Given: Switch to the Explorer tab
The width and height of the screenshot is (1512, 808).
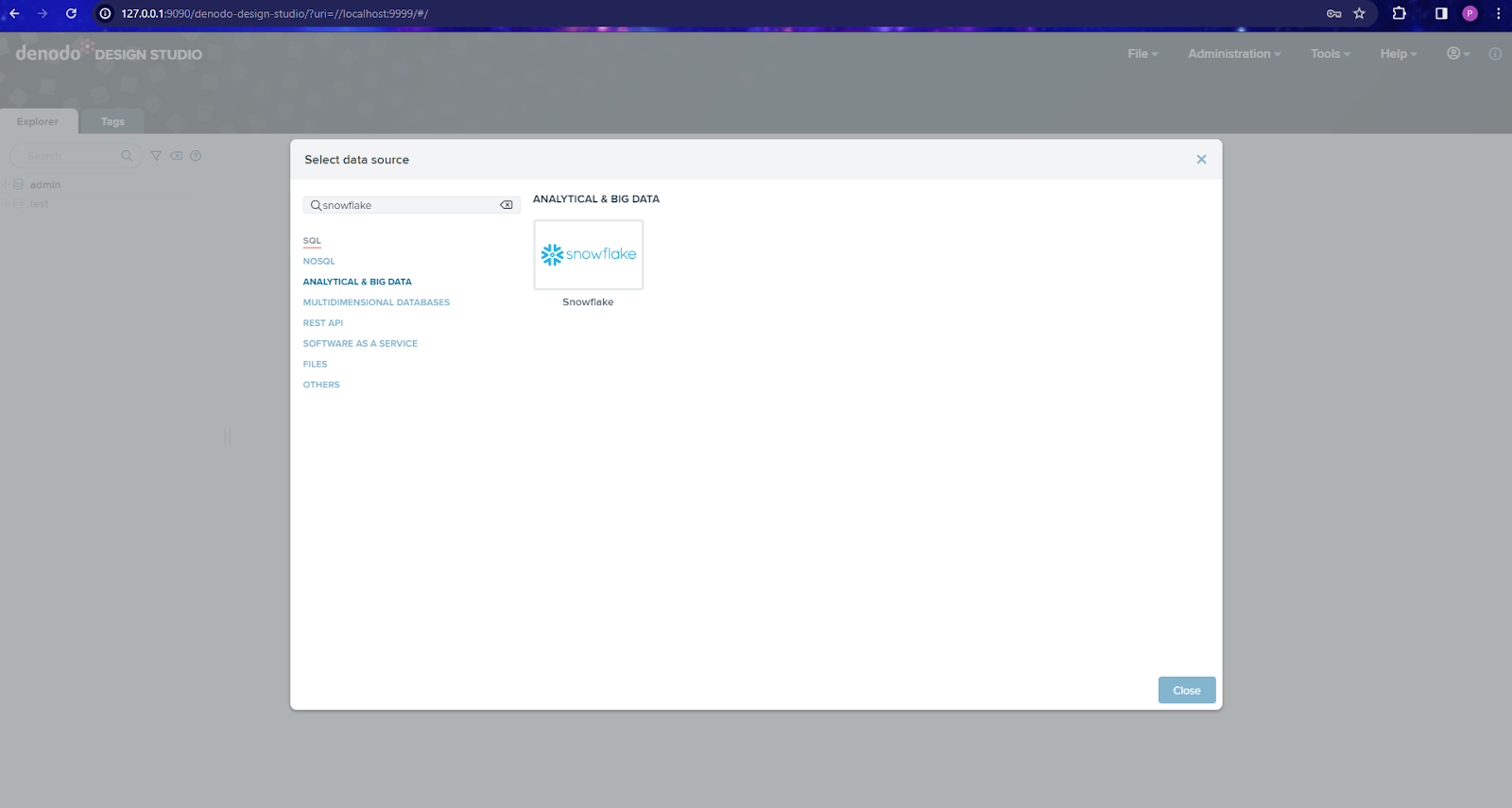Looking at the screenshot, I should click(x=38, y=122).
